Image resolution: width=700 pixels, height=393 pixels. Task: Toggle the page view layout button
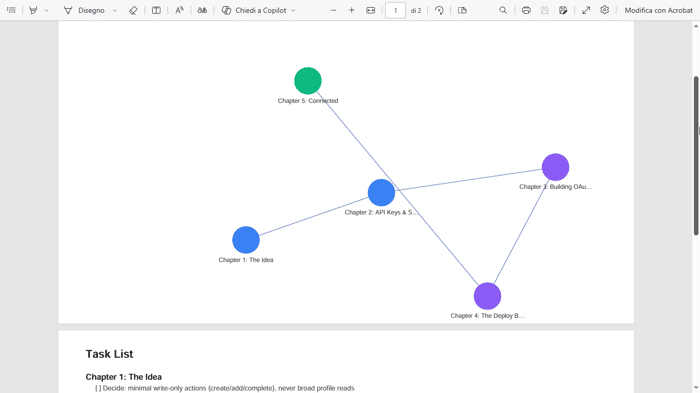[x=462, y=10]
